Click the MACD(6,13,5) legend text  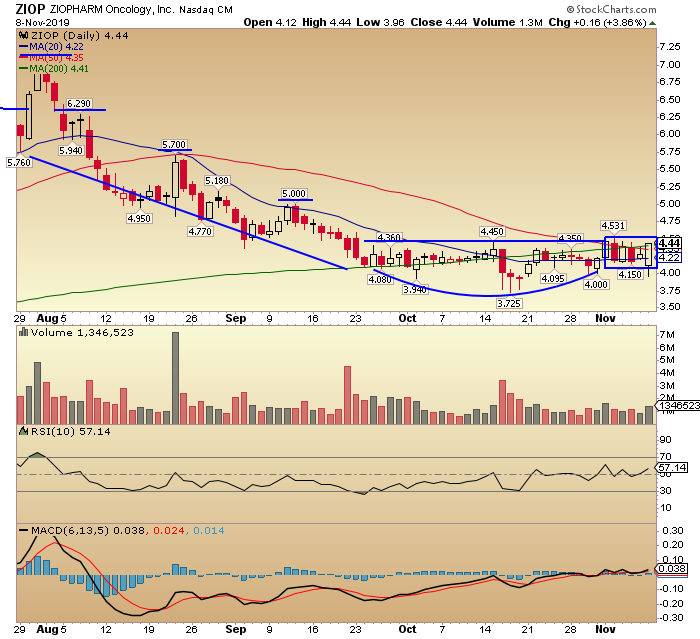pyautogui.click(x=70, y=530)
